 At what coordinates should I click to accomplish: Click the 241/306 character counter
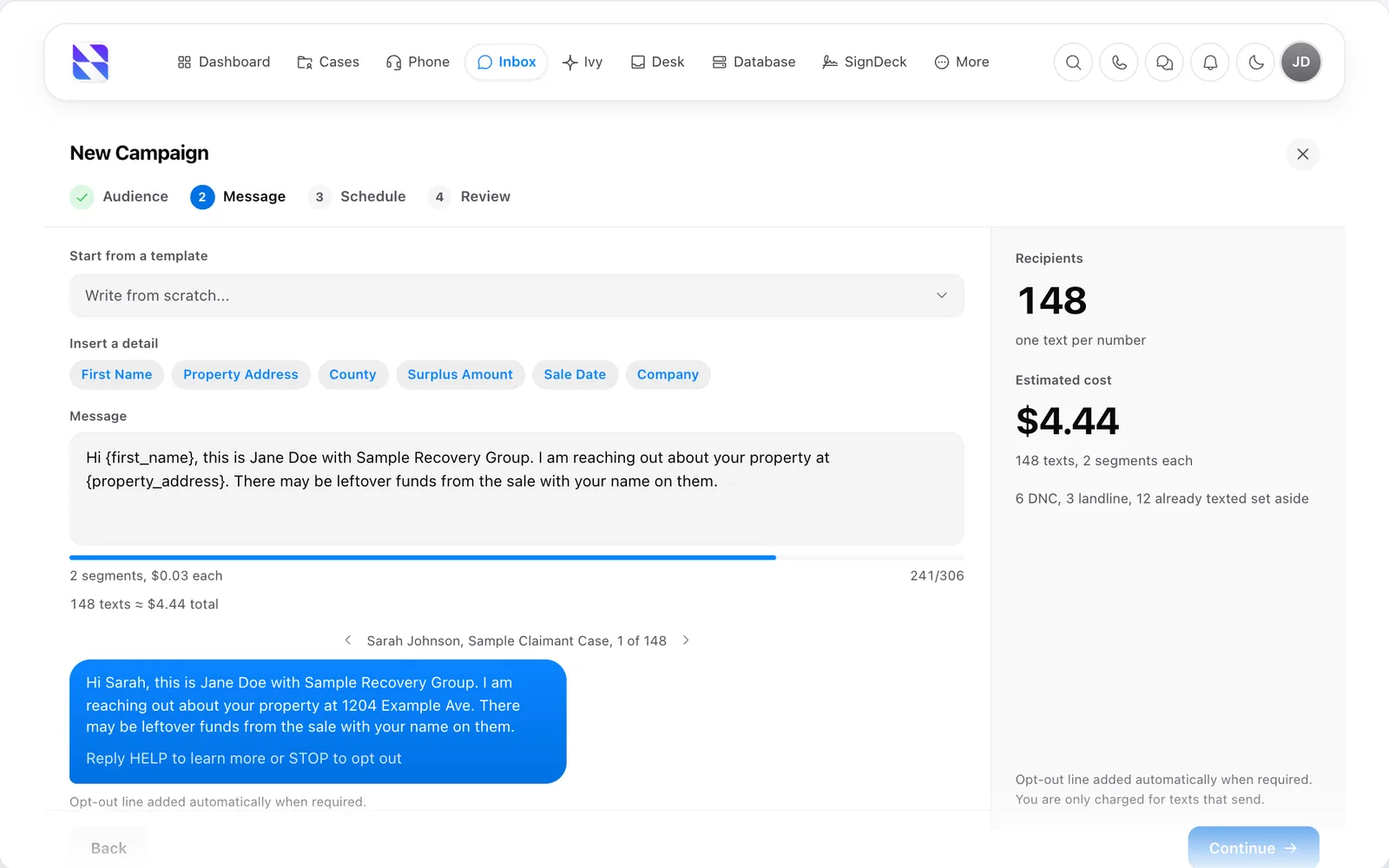click(937, 576)
